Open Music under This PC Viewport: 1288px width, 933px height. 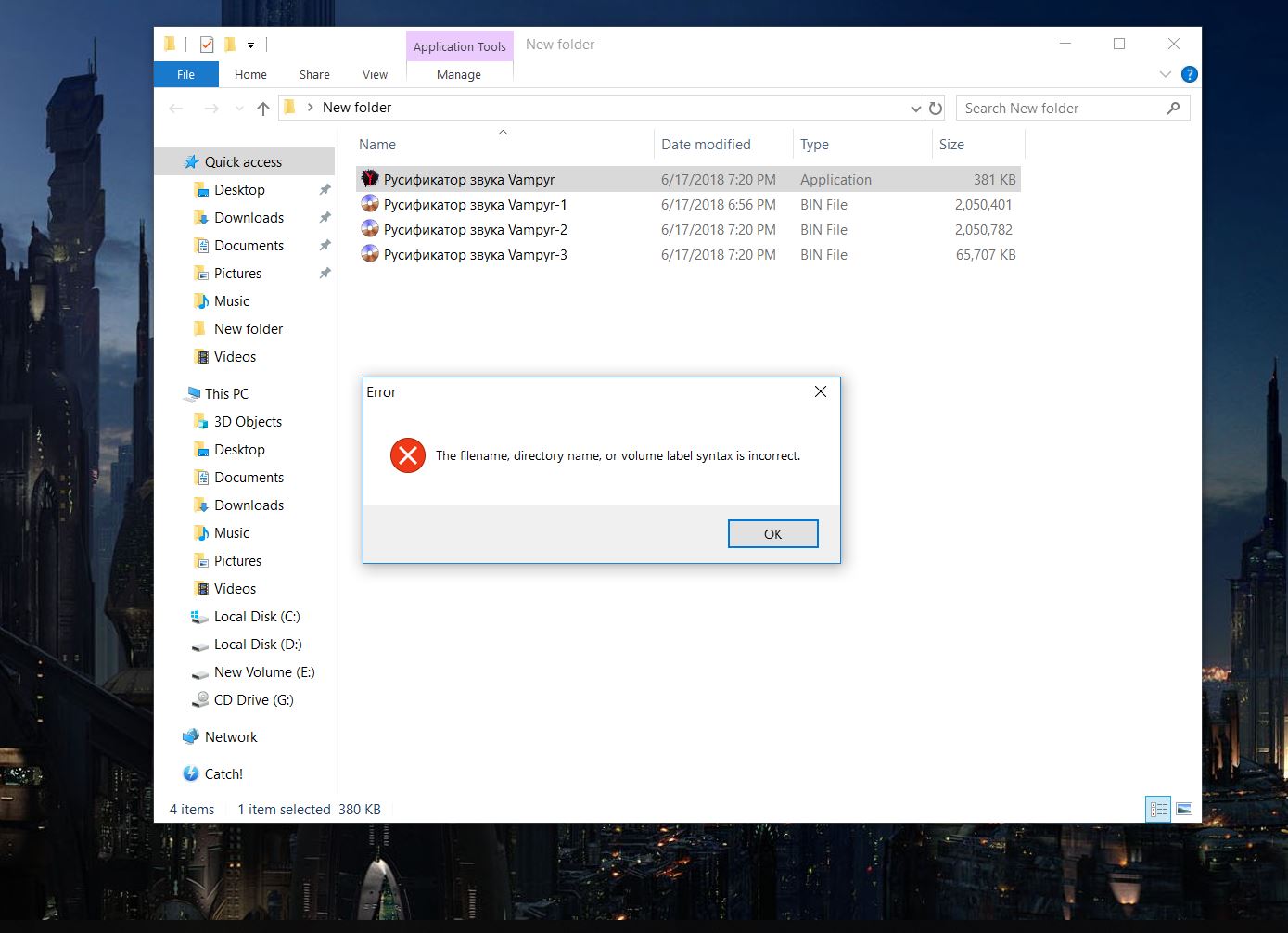point(231,532)
